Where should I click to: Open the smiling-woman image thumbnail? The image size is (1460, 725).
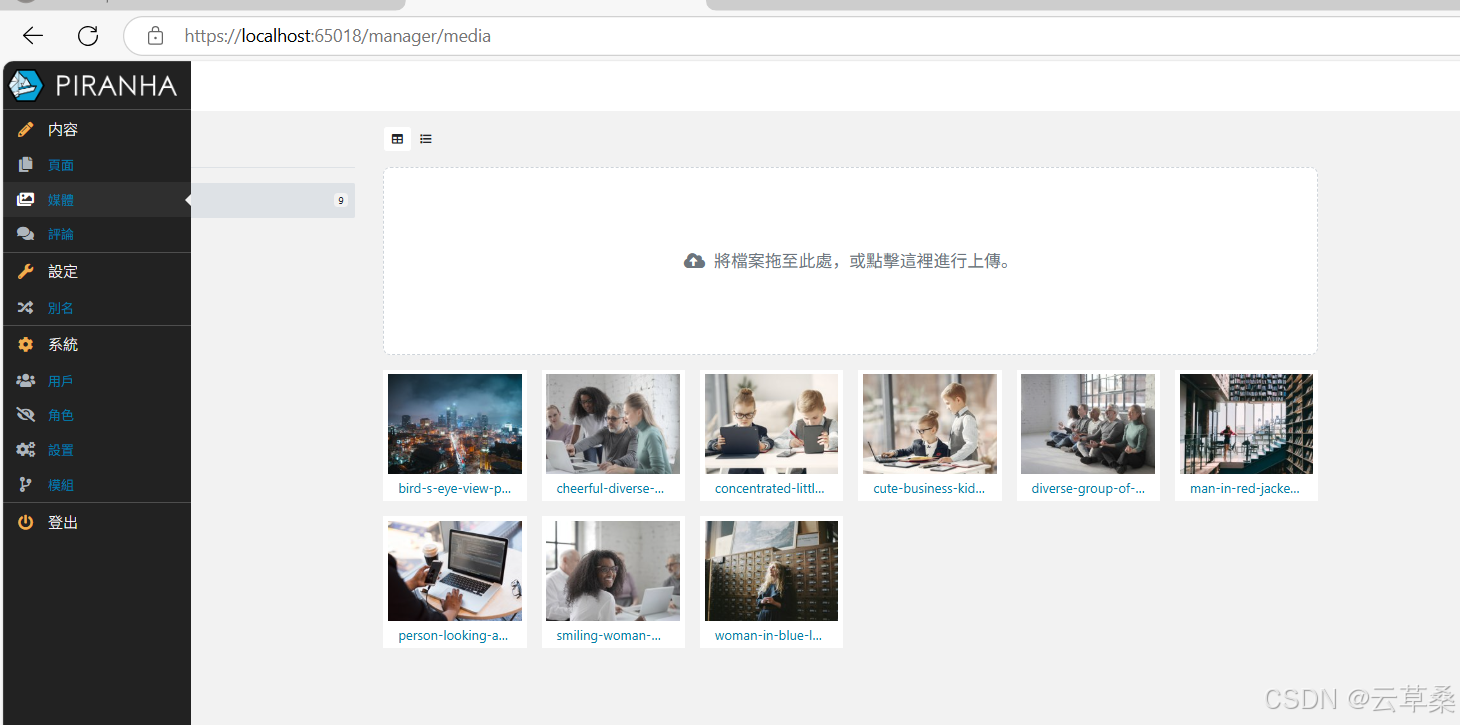click(x=613, y=571)
